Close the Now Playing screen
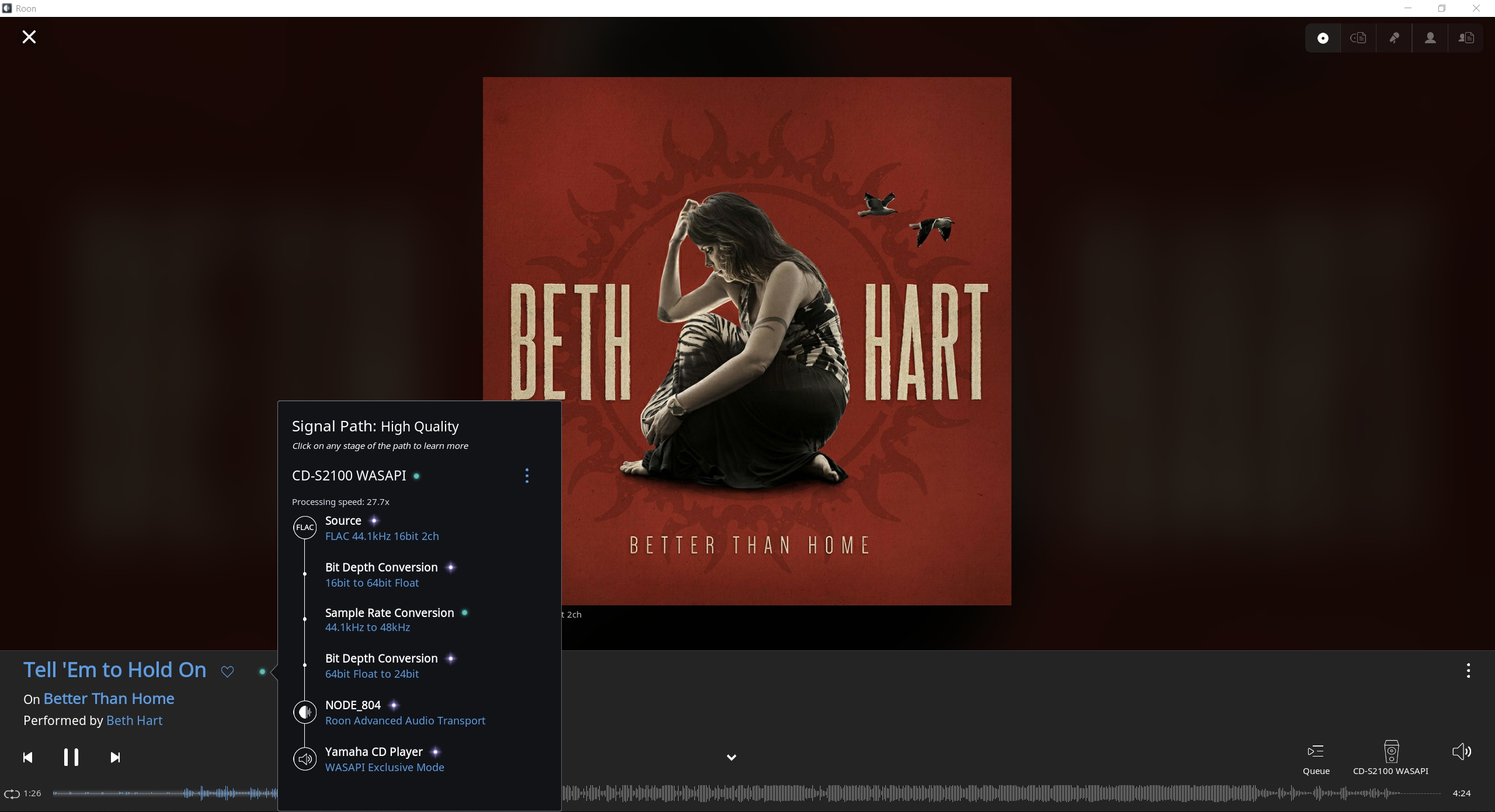 click(29, 37)
